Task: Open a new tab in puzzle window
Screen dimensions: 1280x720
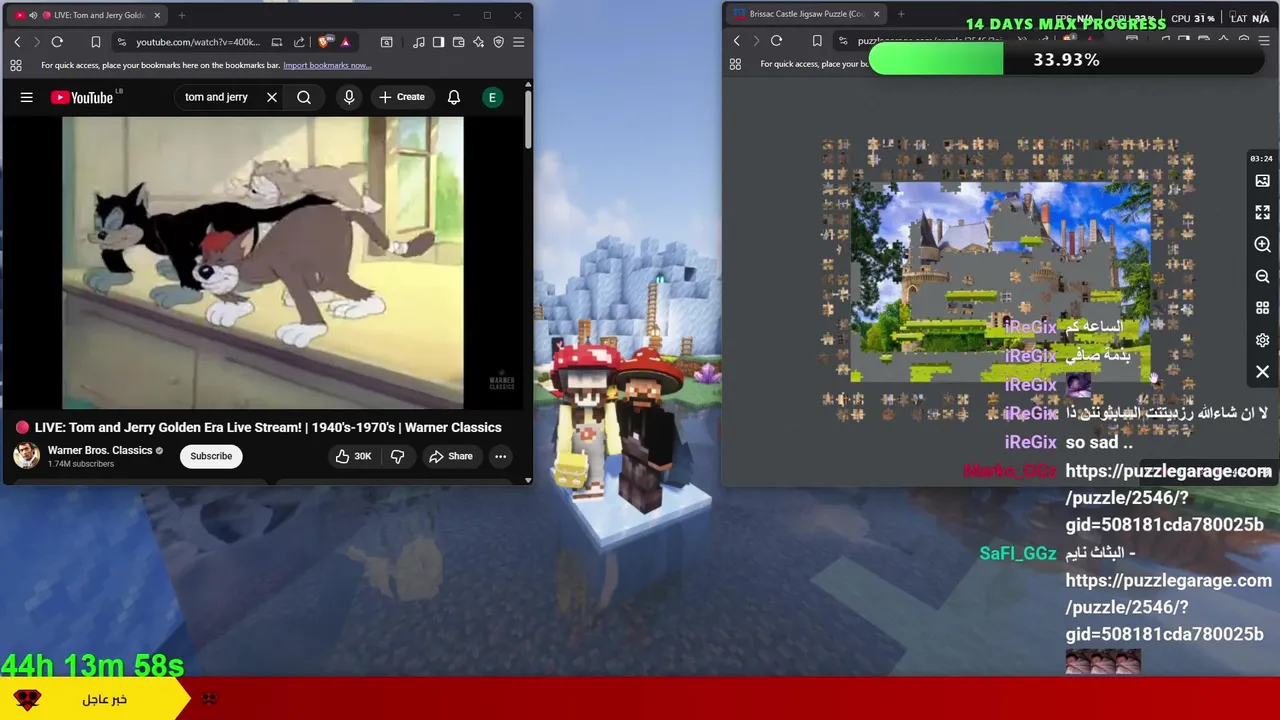Action: pyautogui.click(x=901, y=14)
